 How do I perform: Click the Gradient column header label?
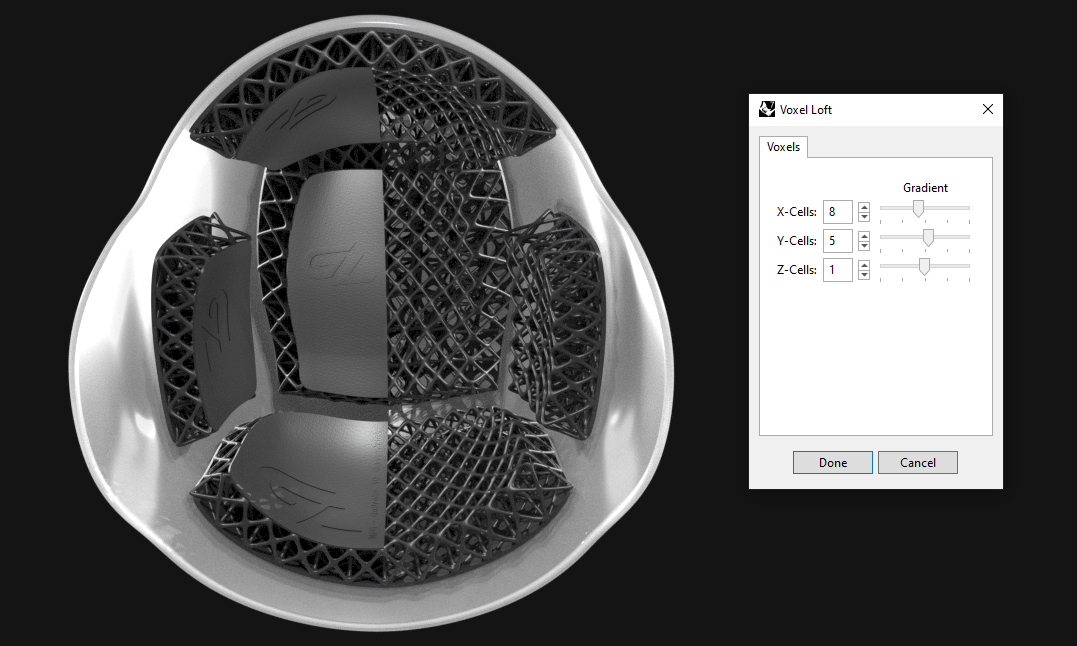[925, 187]
